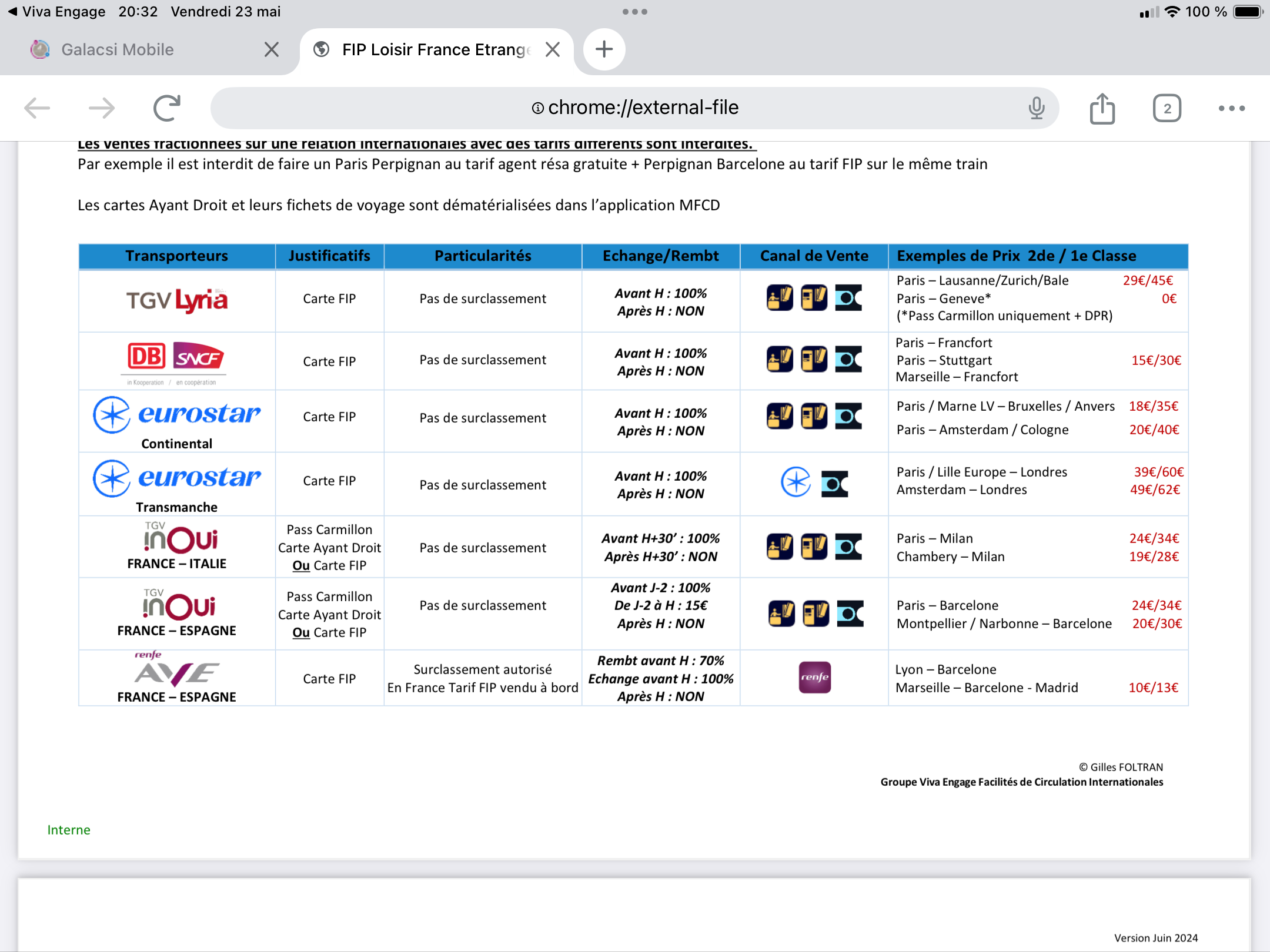Tap the microphone voice search icon
The image size is (1270, 952).
1037,108
